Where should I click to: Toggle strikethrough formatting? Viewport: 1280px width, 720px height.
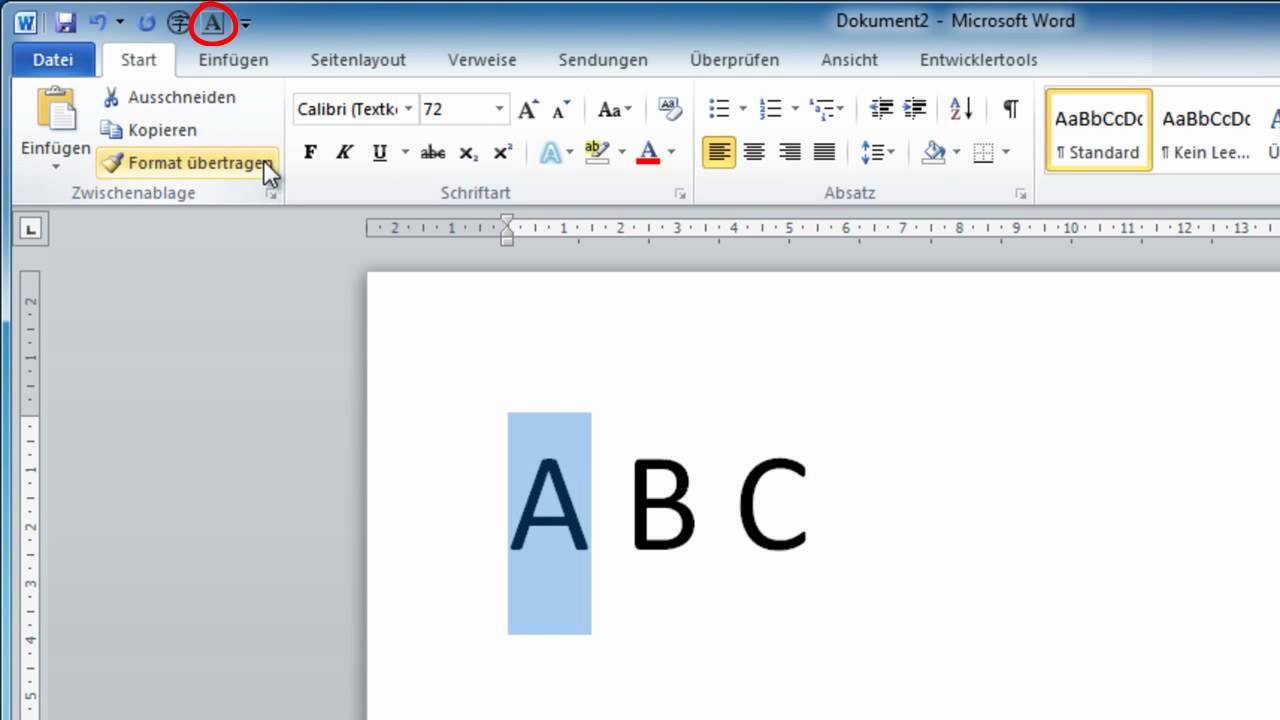[x=433, y=152]
